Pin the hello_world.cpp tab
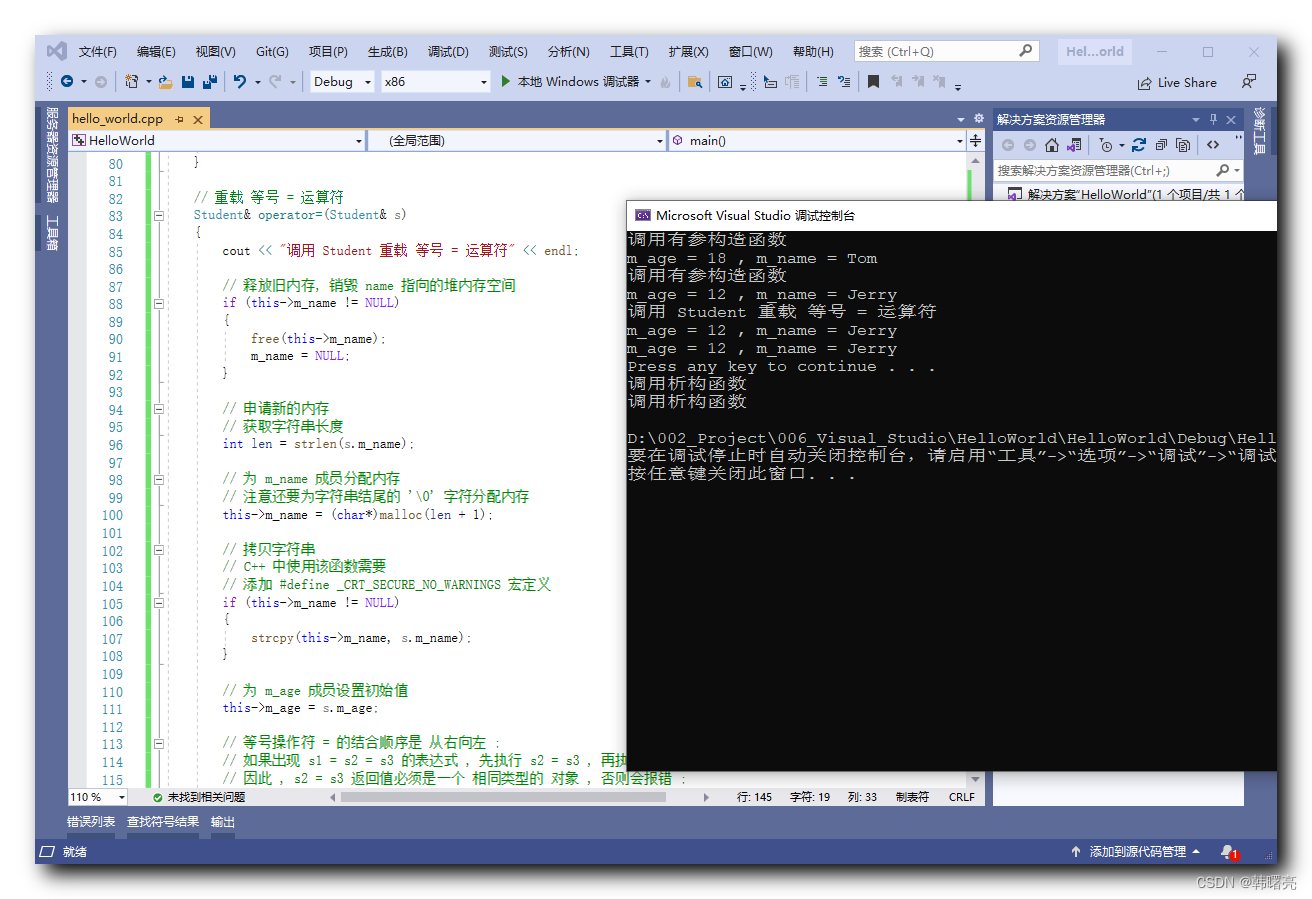The width and height of the screenshot is (1312, 899). tap(180, 119)
